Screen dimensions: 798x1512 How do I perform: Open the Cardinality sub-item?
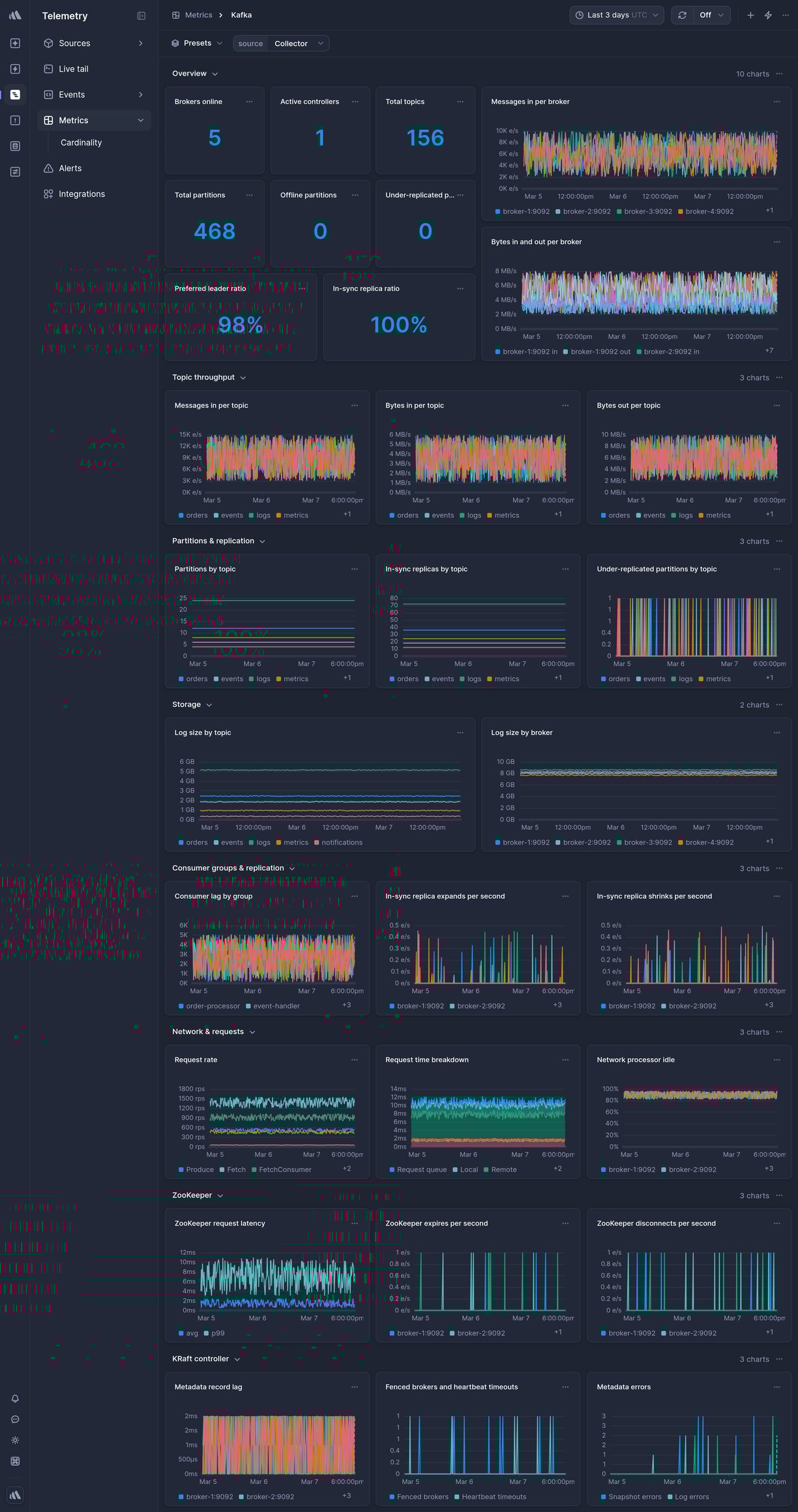[x=81, y=142]
